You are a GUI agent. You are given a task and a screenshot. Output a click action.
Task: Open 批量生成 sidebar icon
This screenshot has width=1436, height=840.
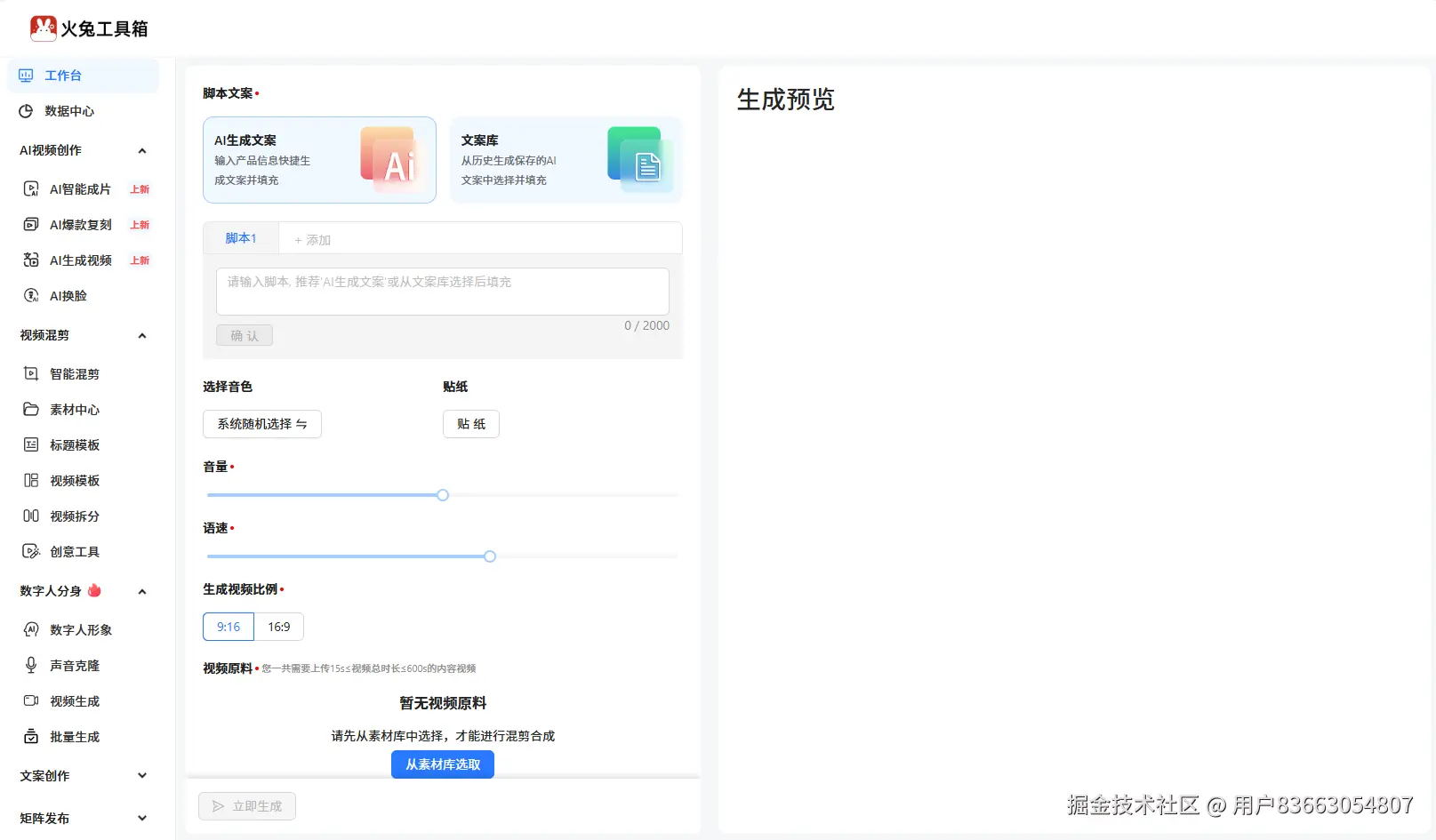tap(31, 737)
